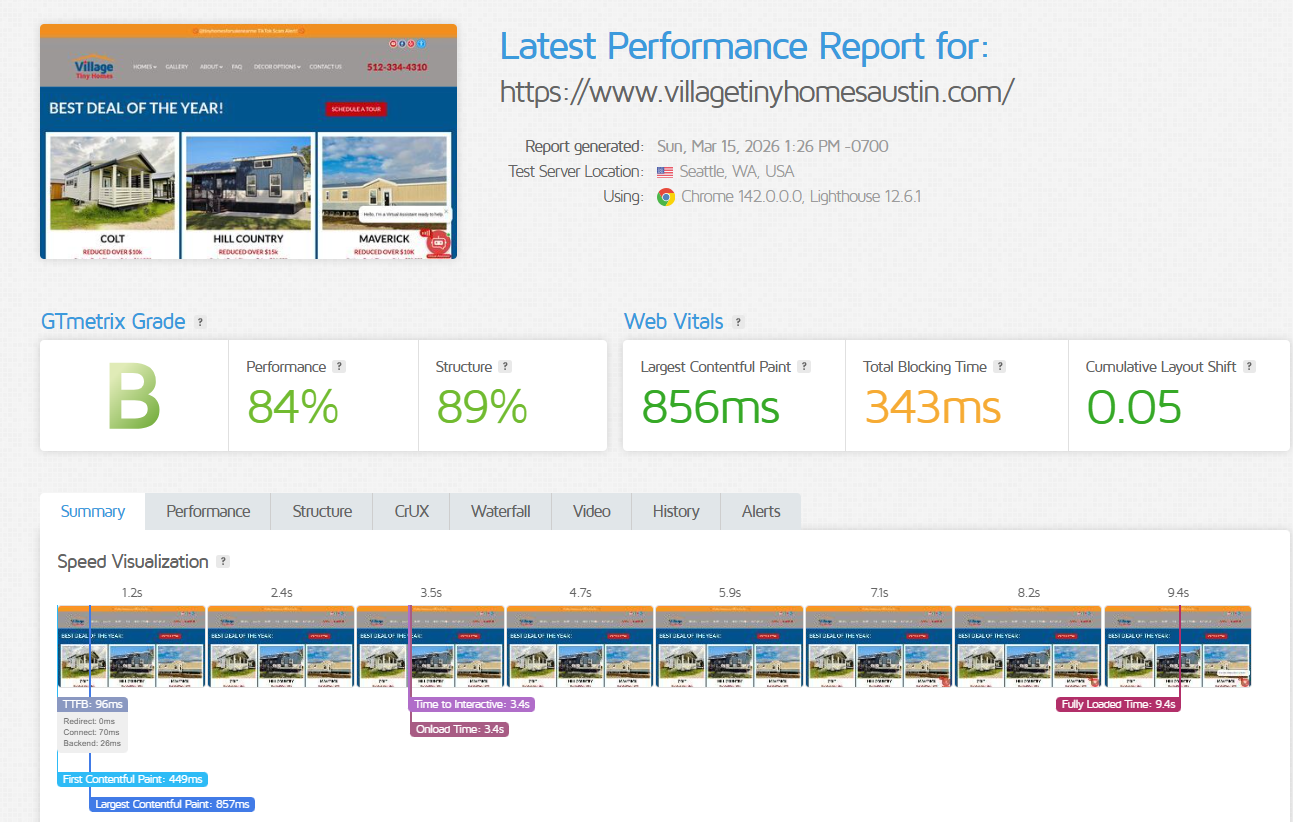Click the 89% Structure score

tap(482, 406)
